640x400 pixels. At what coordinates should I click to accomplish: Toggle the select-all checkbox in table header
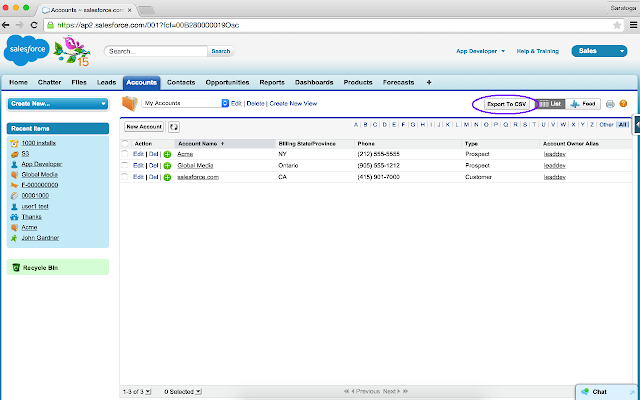(125, 143)
